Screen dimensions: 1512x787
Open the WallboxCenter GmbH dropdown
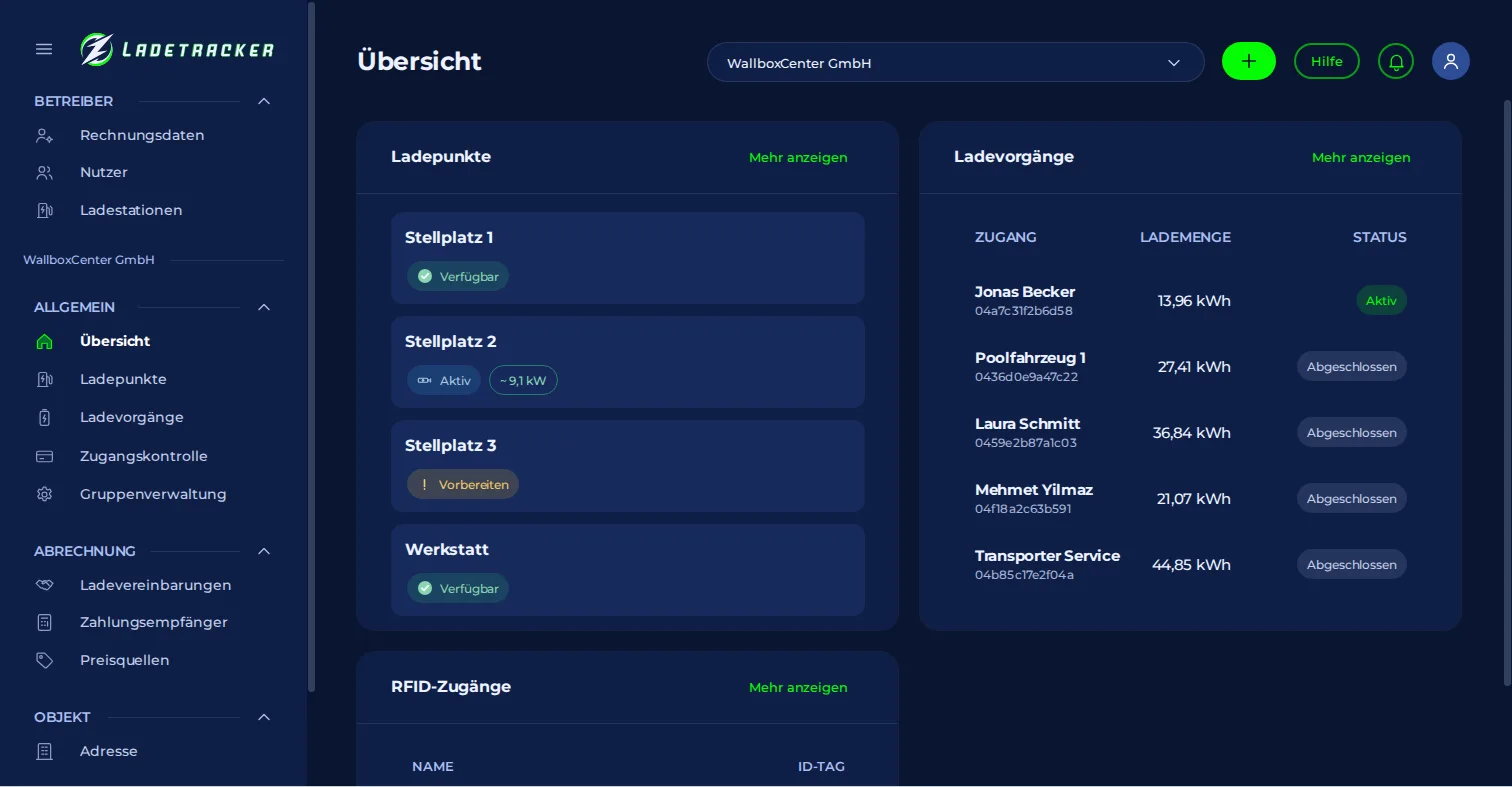(x=956, y=62)
